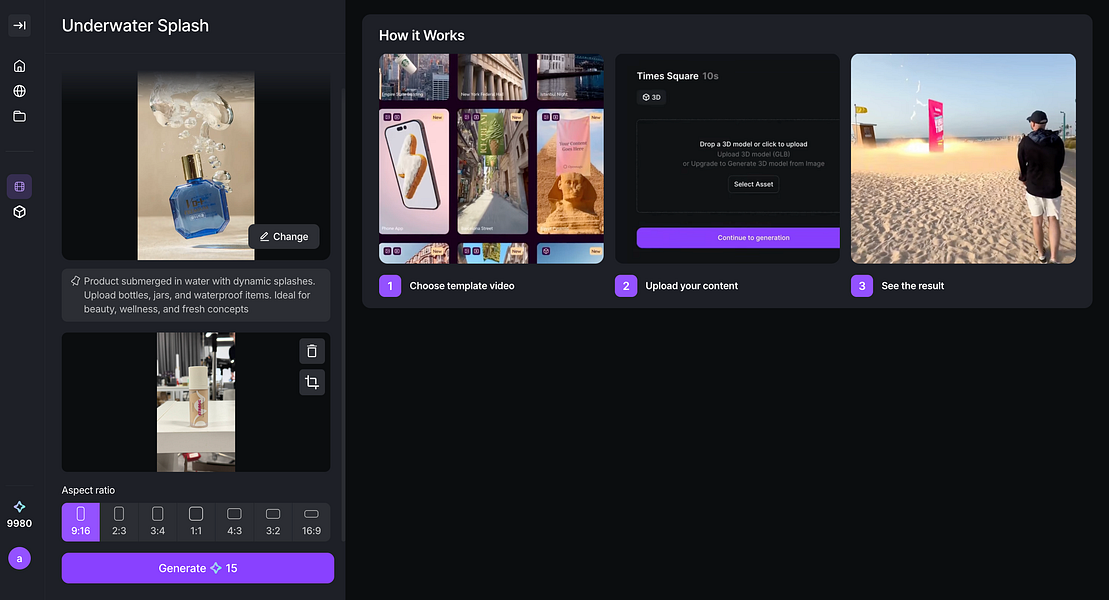1109x600 pixels.
Task: Click the beach result preview image
Action: pyautogui.click(x=963, y=158)
